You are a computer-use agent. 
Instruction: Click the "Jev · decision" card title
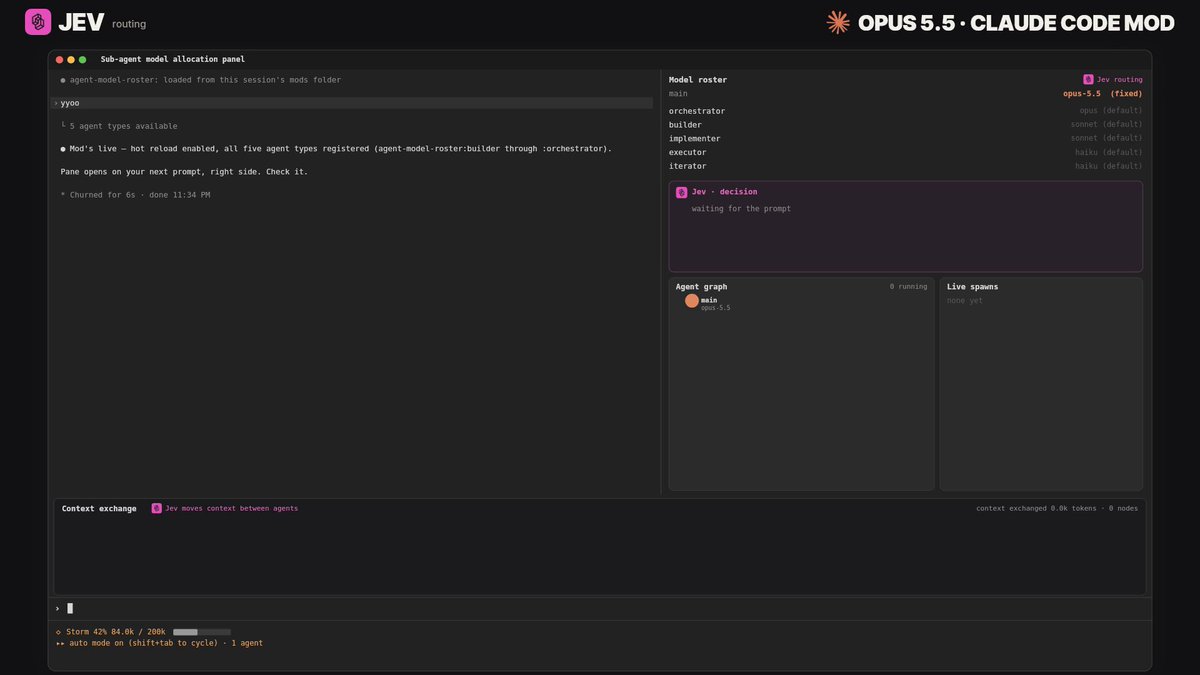(x=724, y=192)
